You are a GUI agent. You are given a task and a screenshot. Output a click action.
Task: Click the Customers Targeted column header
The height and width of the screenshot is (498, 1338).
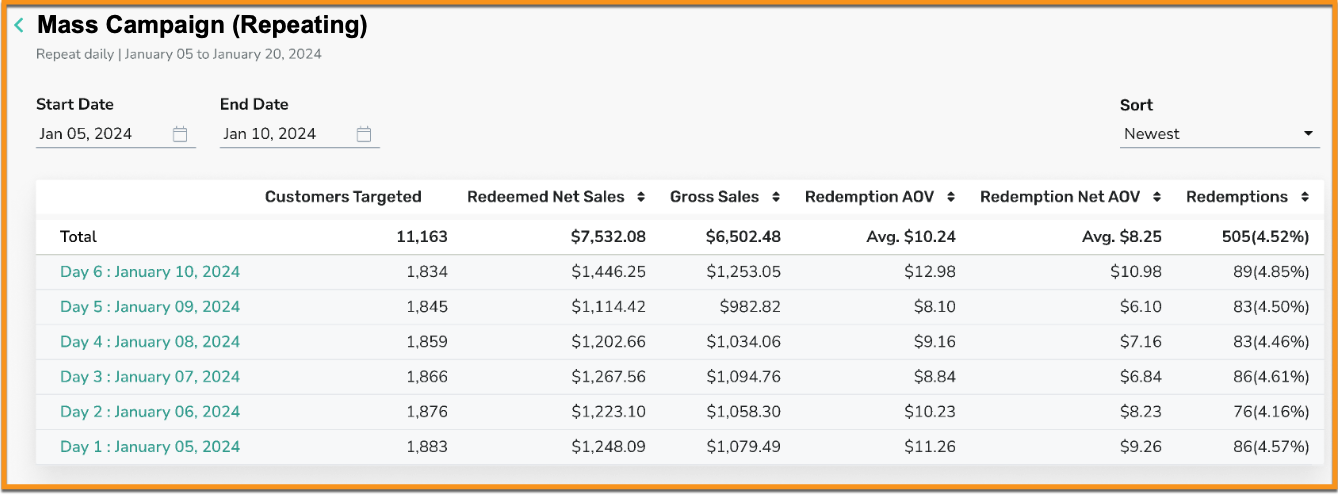pyautogui.click(x=343, y=197)
